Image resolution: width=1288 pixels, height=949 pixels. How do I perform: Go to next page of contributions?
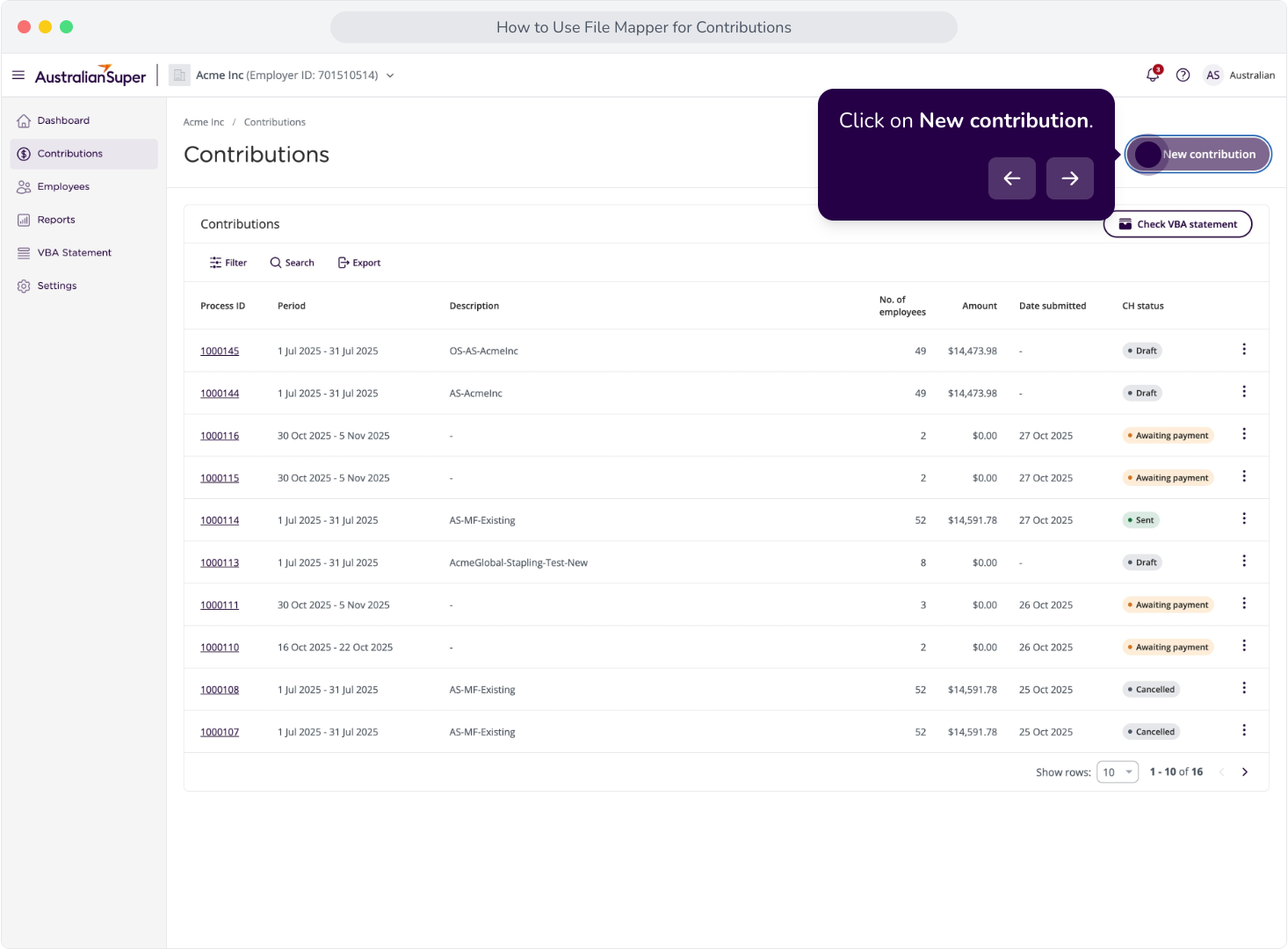pyautogui.click(x=1245, y=772)
